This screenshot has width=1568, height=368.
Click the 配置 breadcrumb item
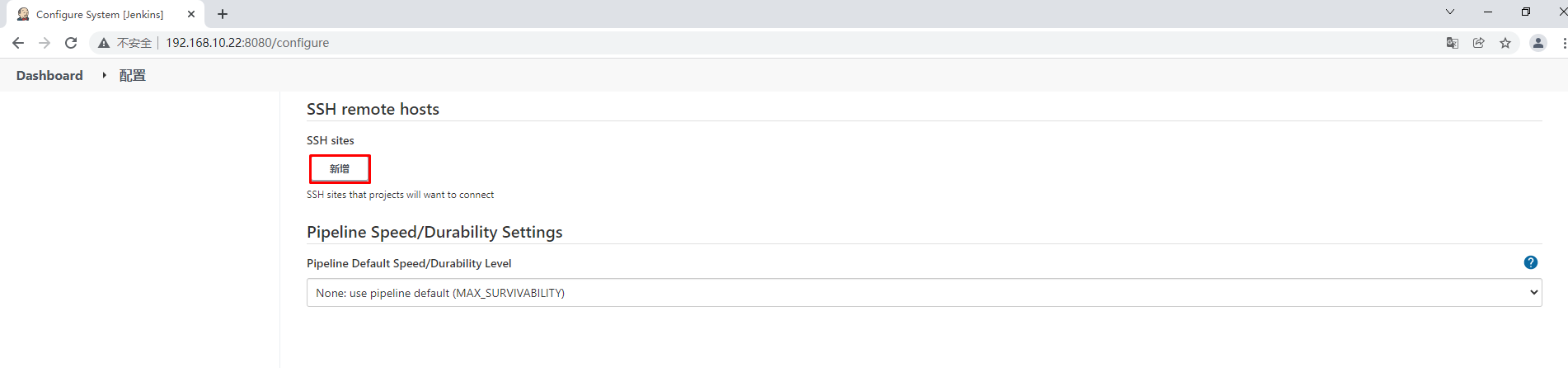(132, 75)
